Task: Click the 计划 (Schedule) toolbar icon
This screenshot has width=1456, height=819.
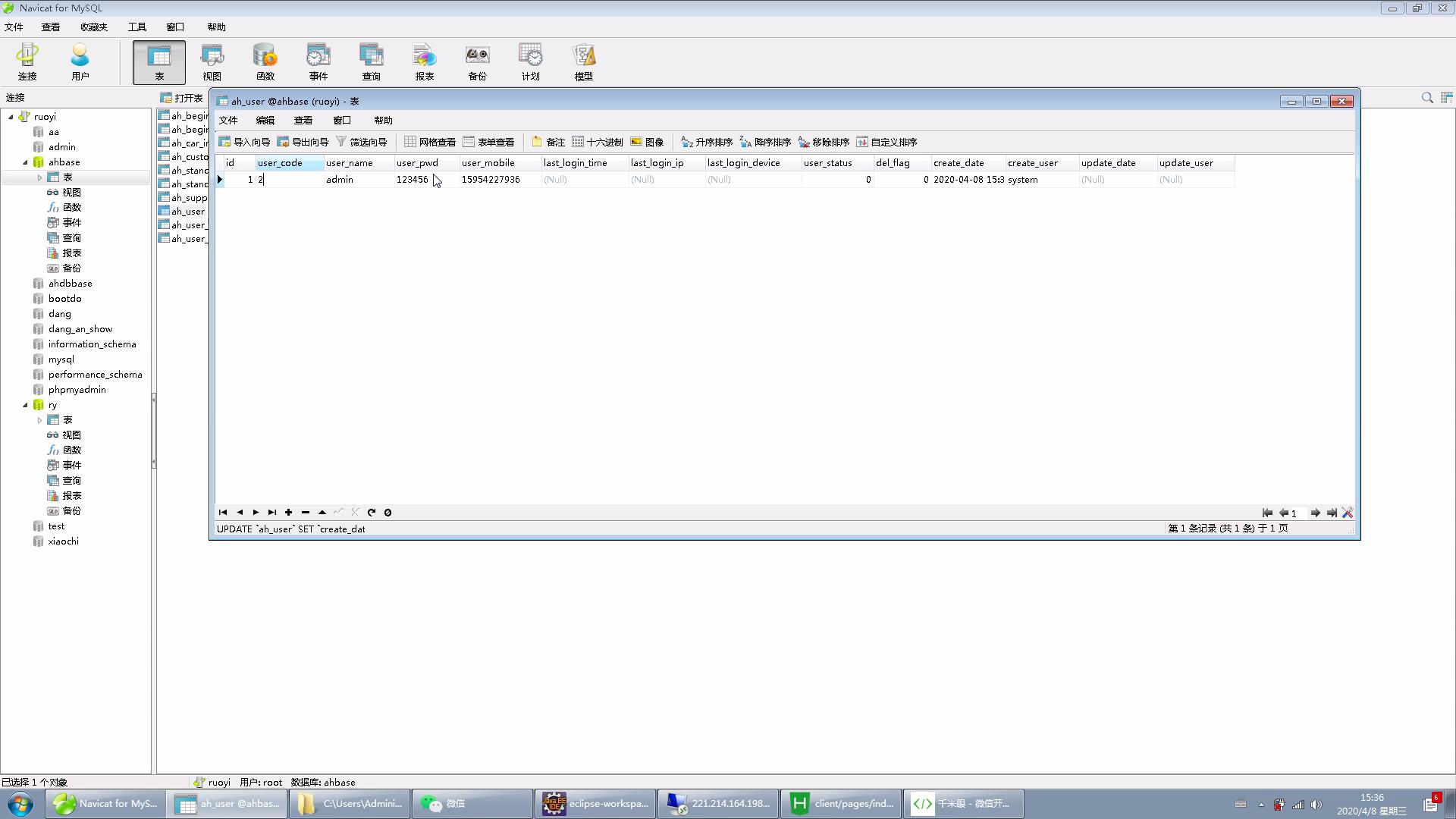Action: point(530,61)
